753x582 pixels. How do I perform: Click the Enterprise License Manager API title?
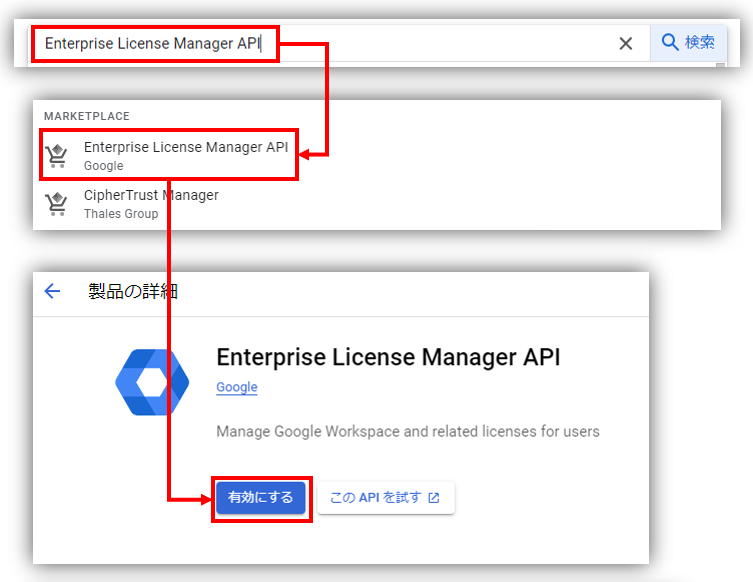click(x=388, y=357)
